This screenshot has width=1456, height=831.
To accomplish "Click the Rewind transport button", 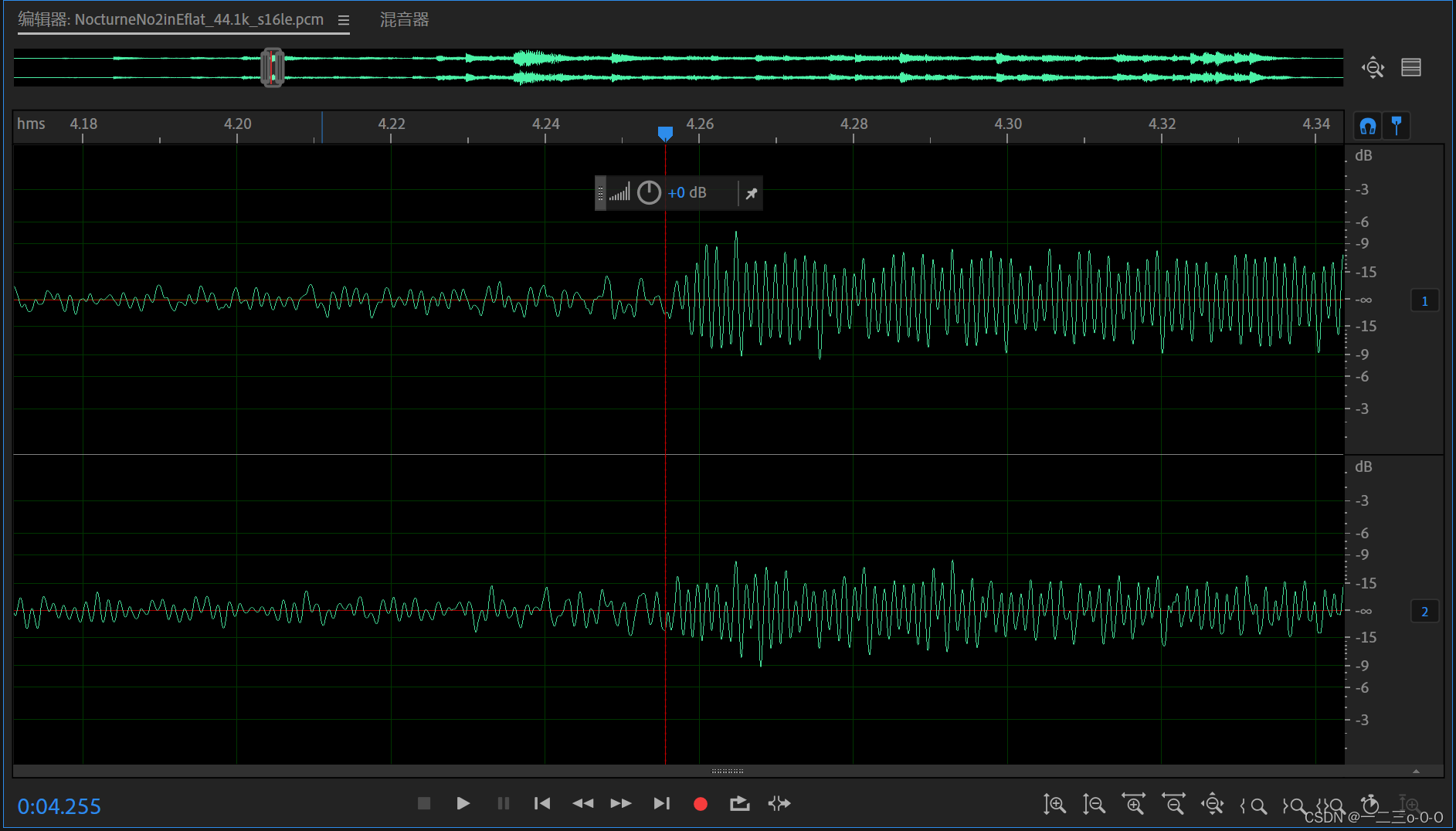I will (582, 803).
